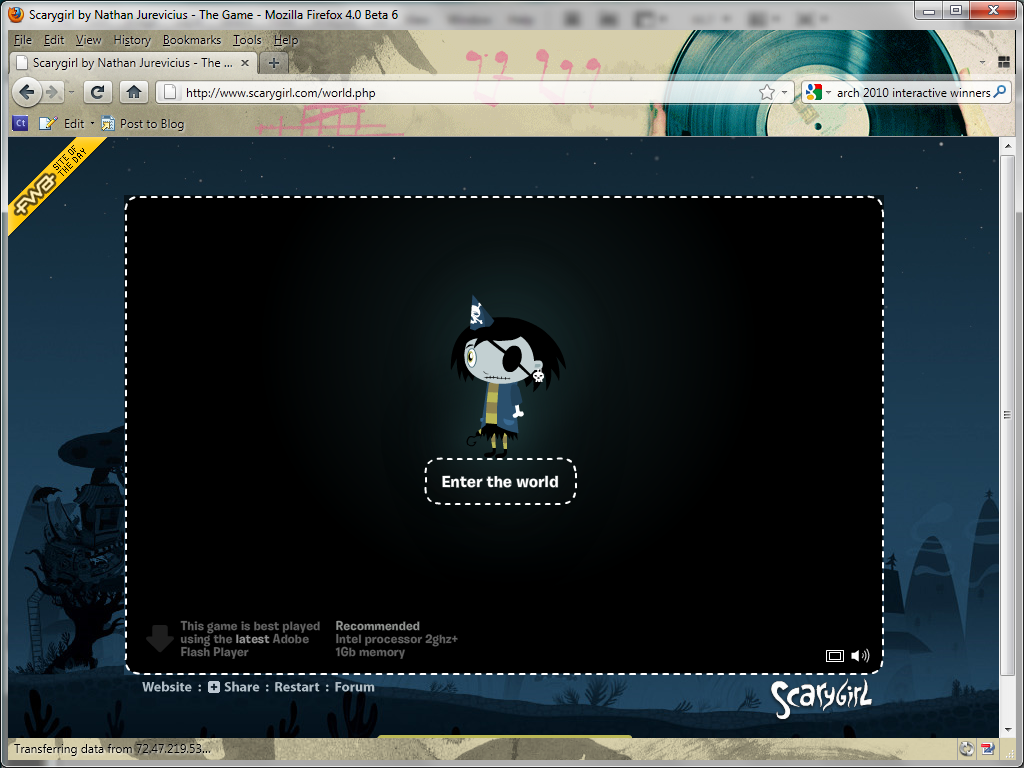Click the Flash Player download arrow
The height and width of the screenshot is (768, 1024).
pos(160,639)
